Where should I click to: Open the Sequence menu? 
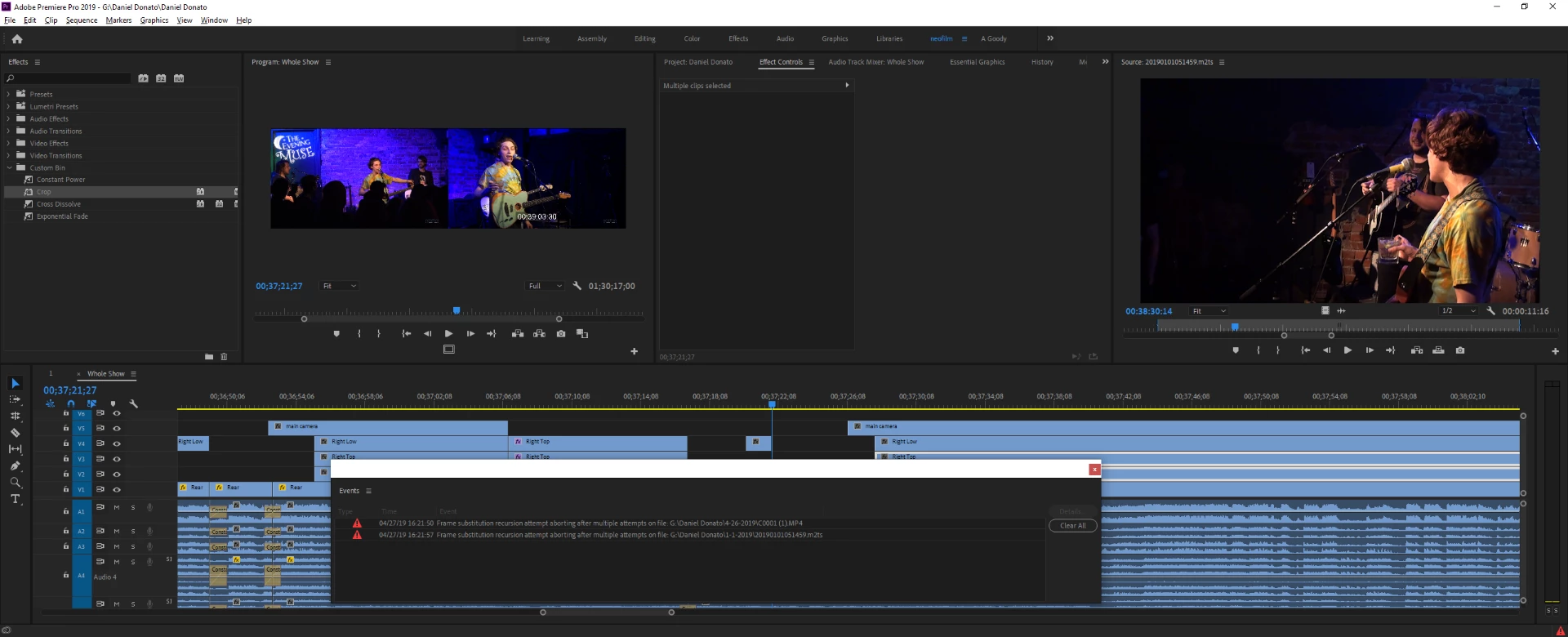82,20
